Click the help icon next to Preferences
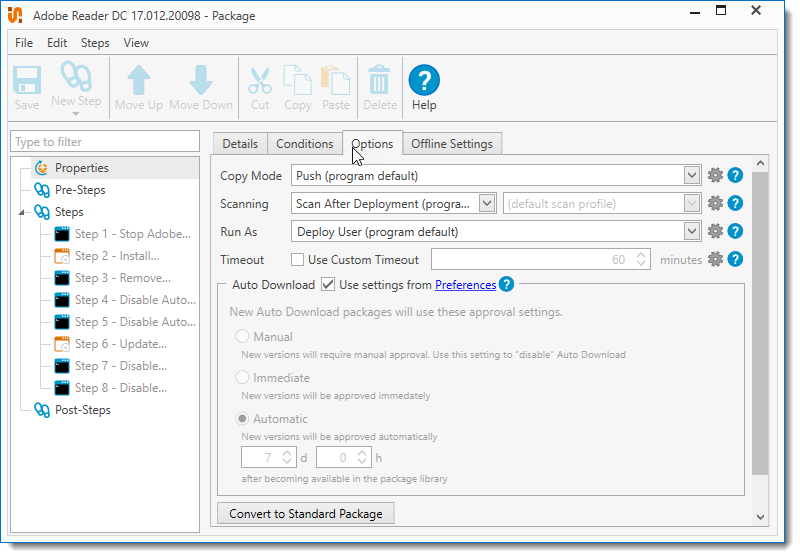Viewport: 800px width, 558px height. [x=507, y=285]
